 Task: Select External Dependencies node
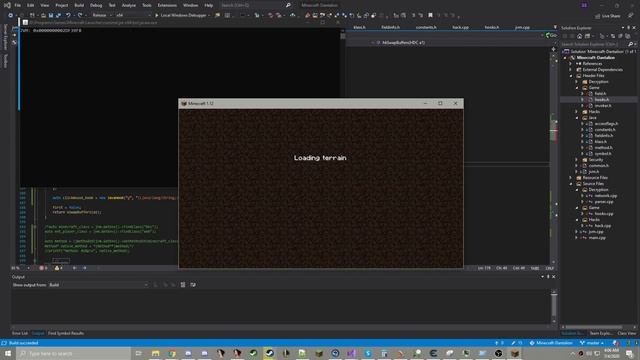(602, 70)
